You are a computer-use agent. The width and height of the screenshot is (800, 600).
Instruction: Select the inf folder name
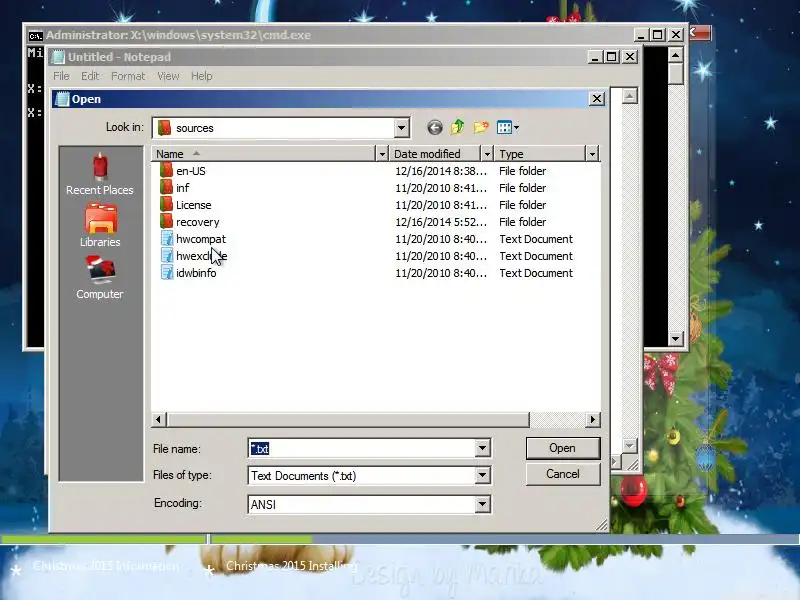(x=183, y=188)
